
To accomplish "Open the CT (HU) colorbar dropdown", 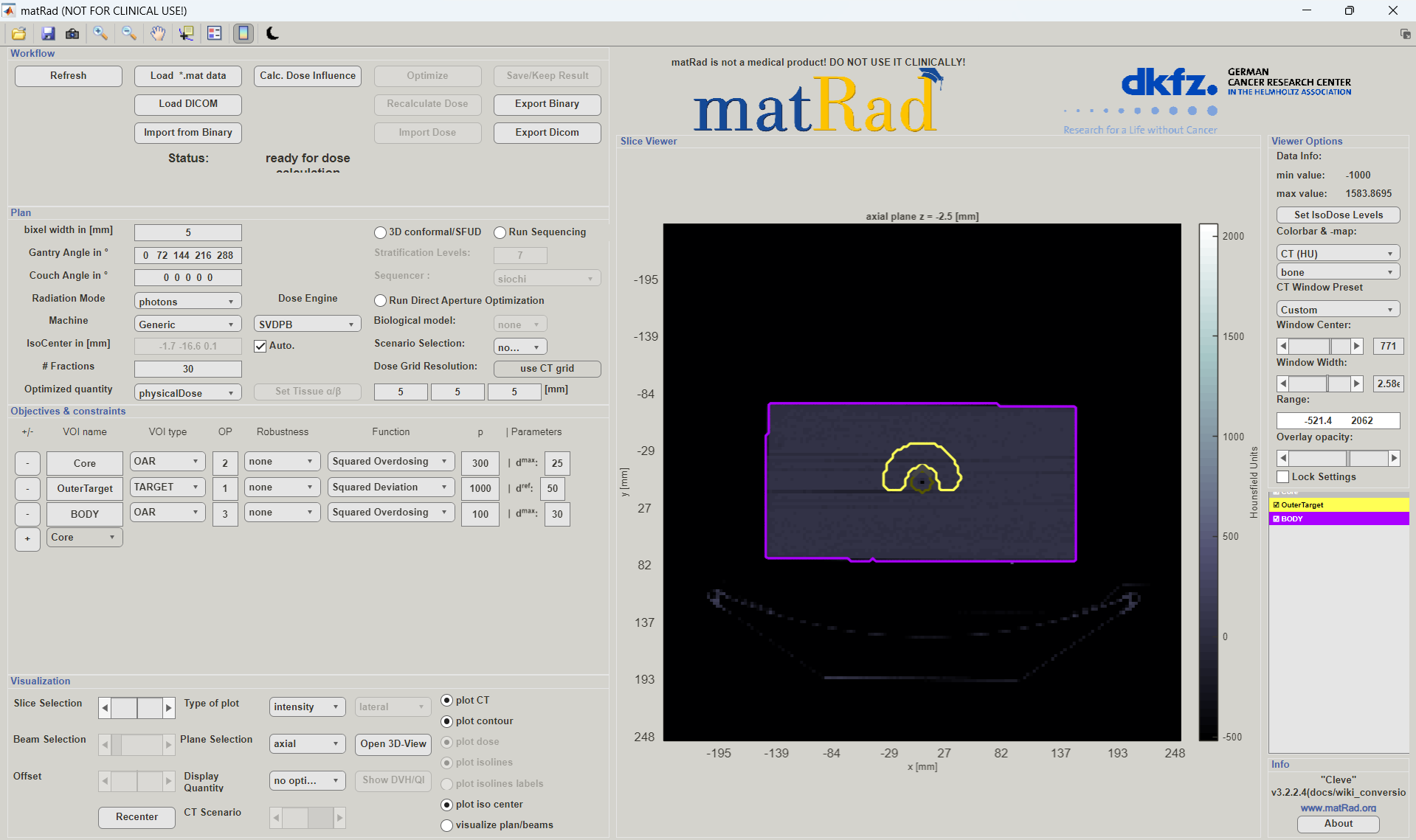I will [1338, 253].
